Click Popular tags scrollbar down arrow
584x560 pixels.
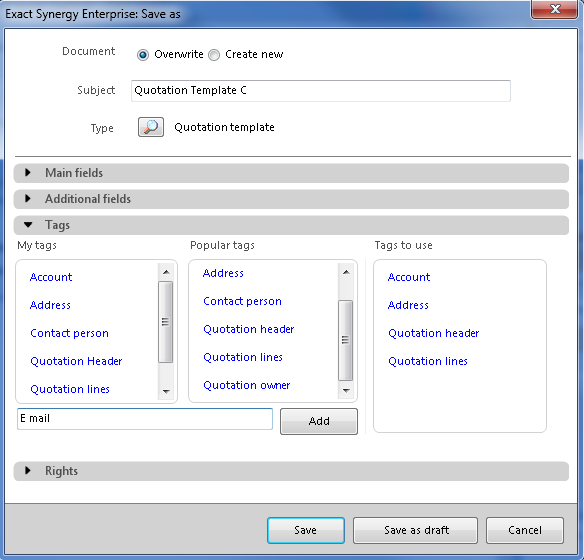346,391
